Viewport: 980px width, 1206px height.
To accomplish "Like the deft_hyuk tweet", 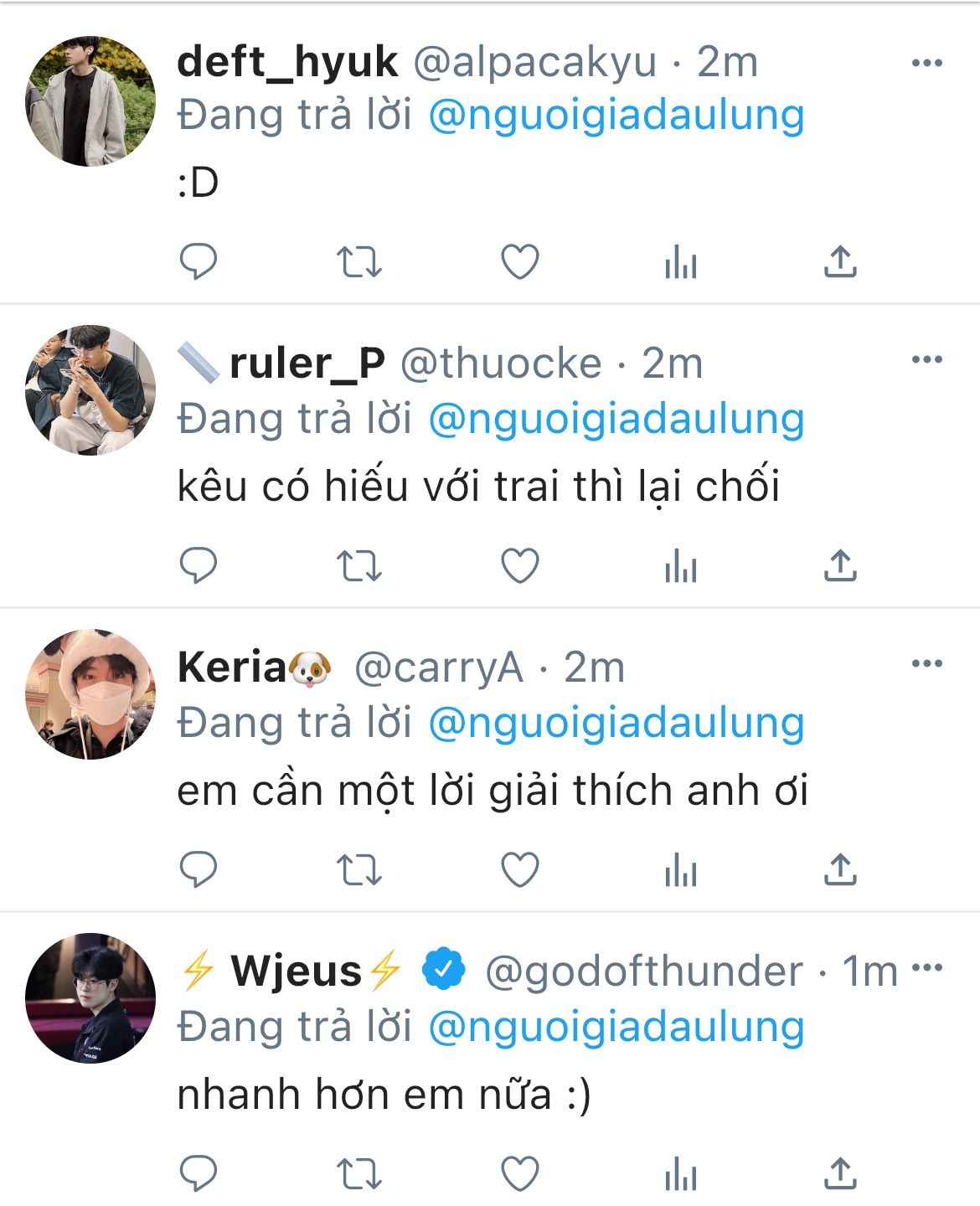I will pos(519,262).
